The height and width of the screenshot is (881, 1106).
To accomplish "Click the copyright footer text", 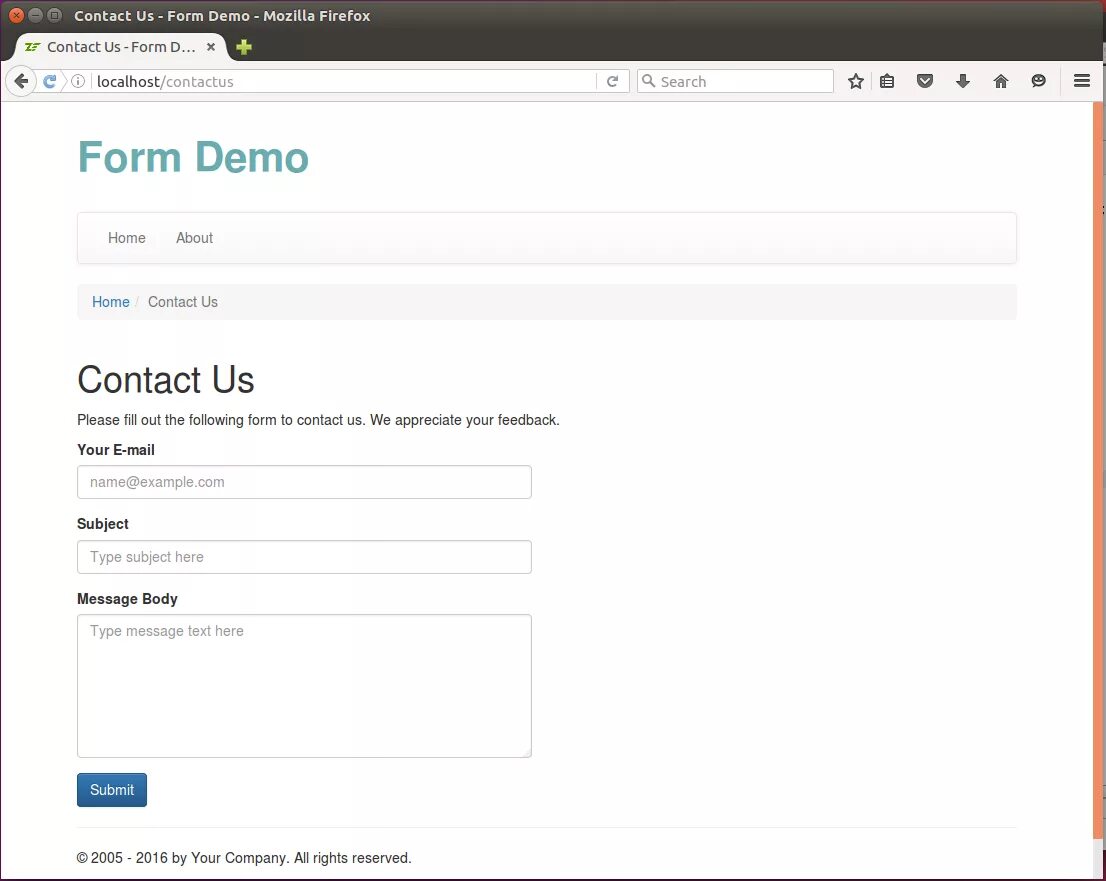I will click(x=244, y=858).
